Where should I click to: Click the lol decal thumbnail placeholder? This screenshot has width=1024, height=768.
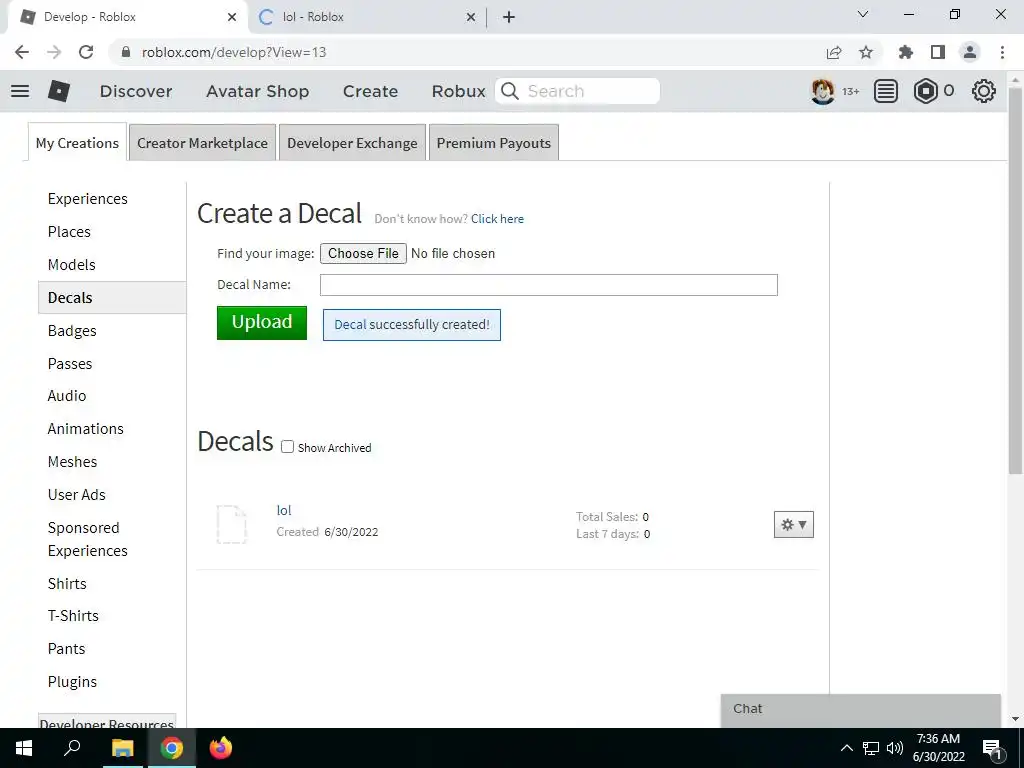231,524
